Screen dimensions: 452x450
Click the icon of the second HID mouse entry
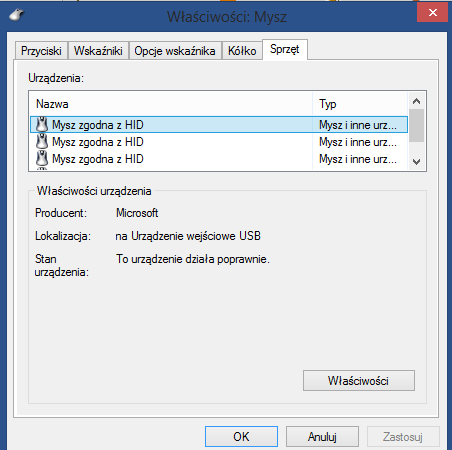pyautogui.click(x=42, y=142)
